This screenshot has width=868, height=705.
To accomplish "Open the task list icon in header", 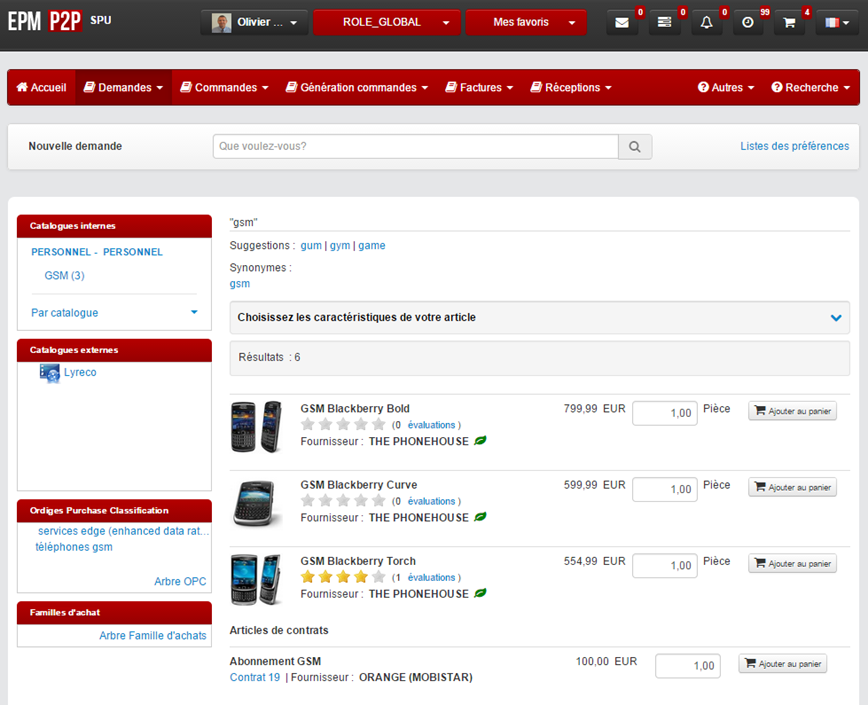I will [x=664, y=23].
